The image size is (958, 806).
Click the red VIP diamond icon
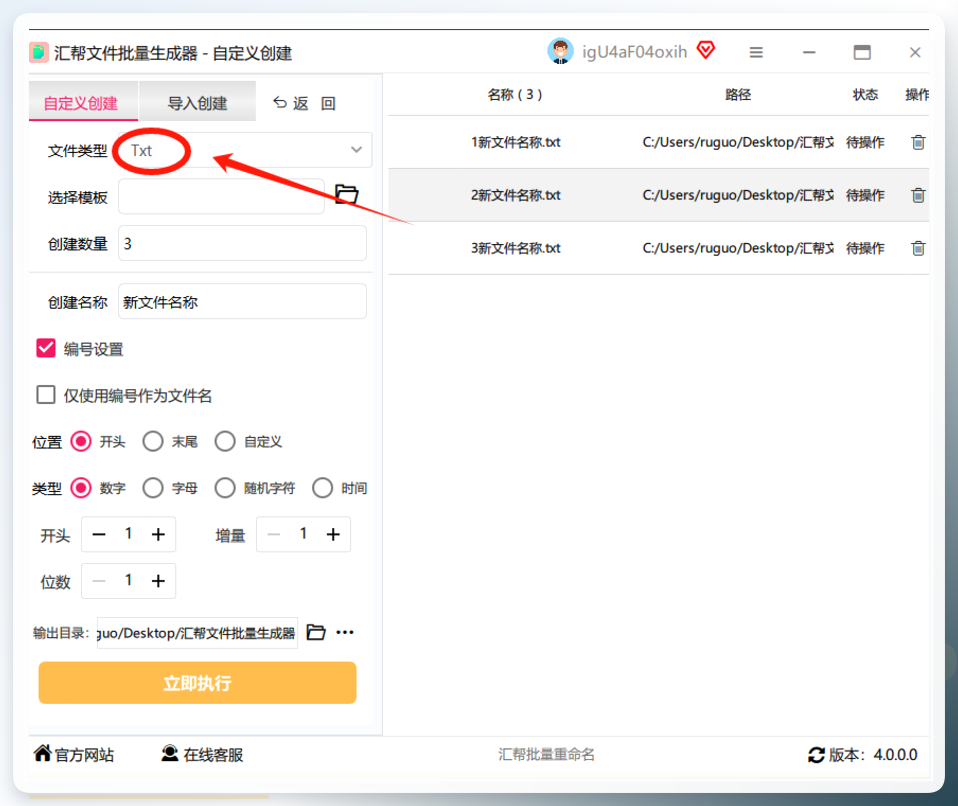[x=706, y=50]
